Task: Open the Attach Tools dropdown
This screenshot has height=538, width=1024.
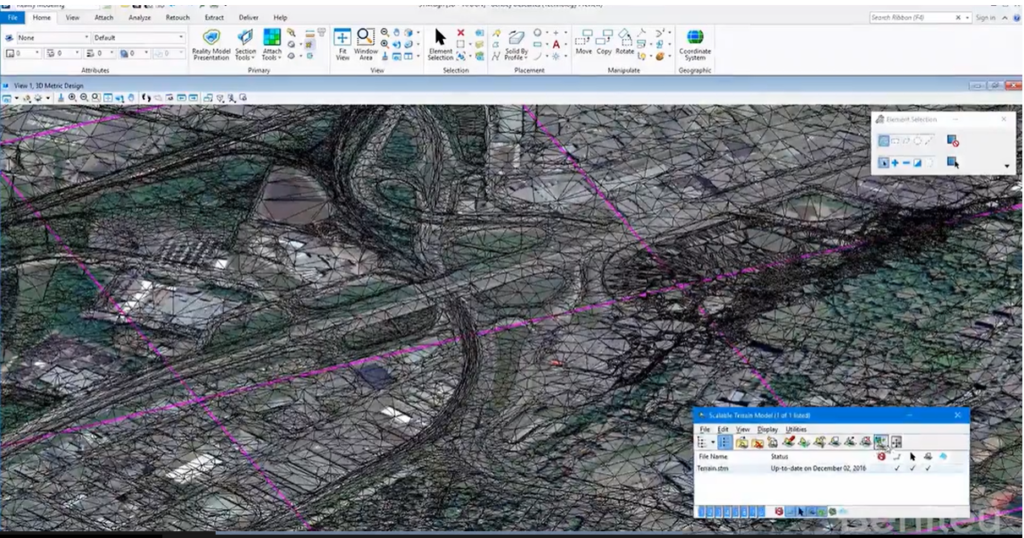Action: pos(272,44)
